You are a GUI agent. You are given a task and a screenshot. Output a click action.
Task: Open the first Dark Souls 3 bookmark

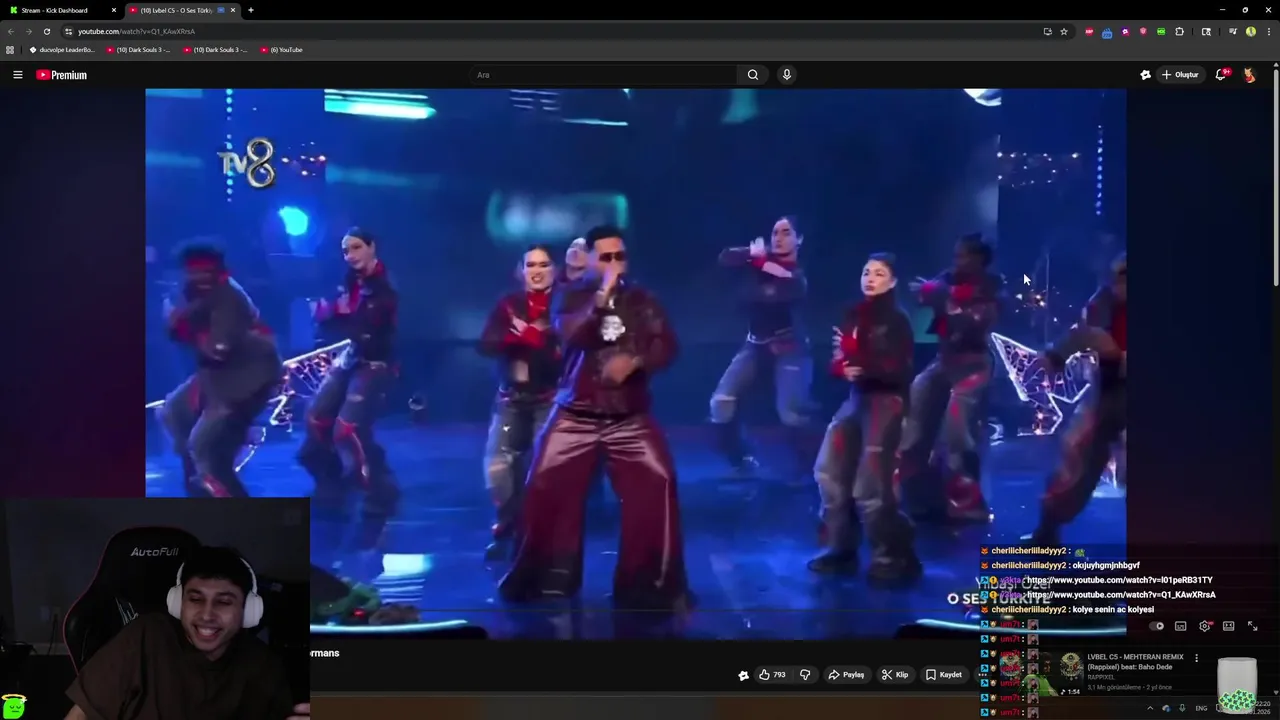139,49
